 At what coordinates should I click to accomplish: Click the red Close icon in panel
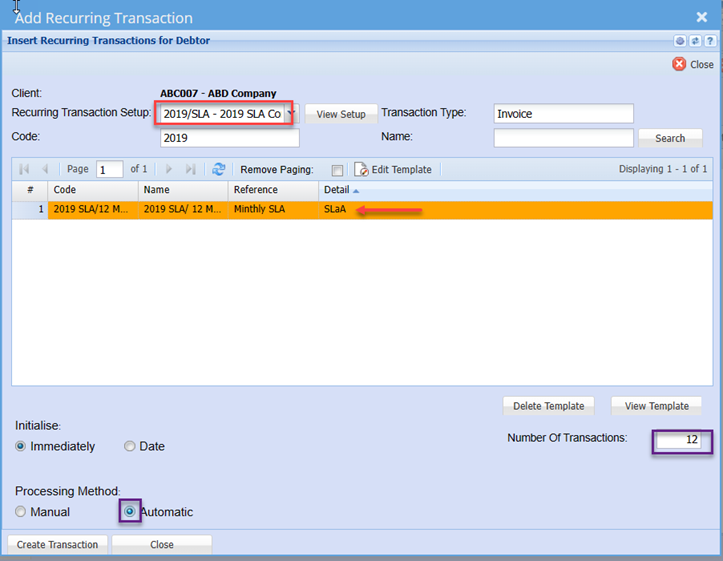click(680, 64)
